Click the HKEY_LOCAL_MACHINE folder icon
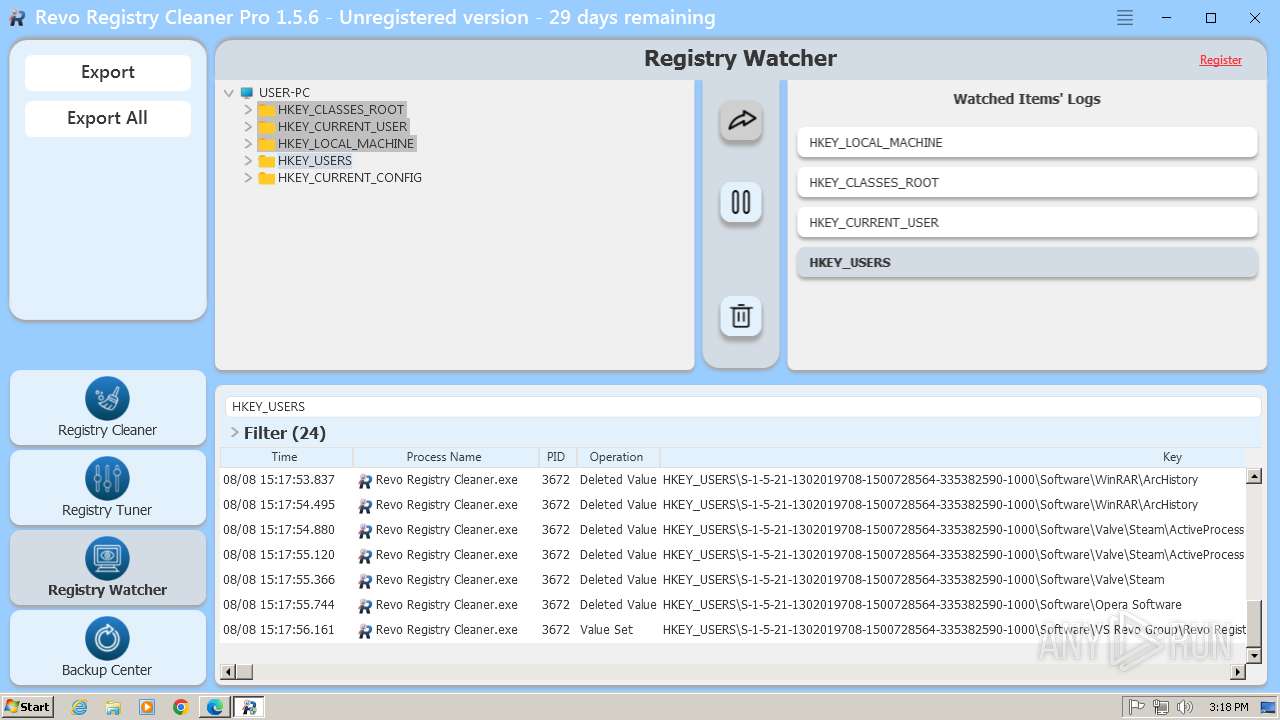This screenshot has width=1280, height=720. pos(266,144)
